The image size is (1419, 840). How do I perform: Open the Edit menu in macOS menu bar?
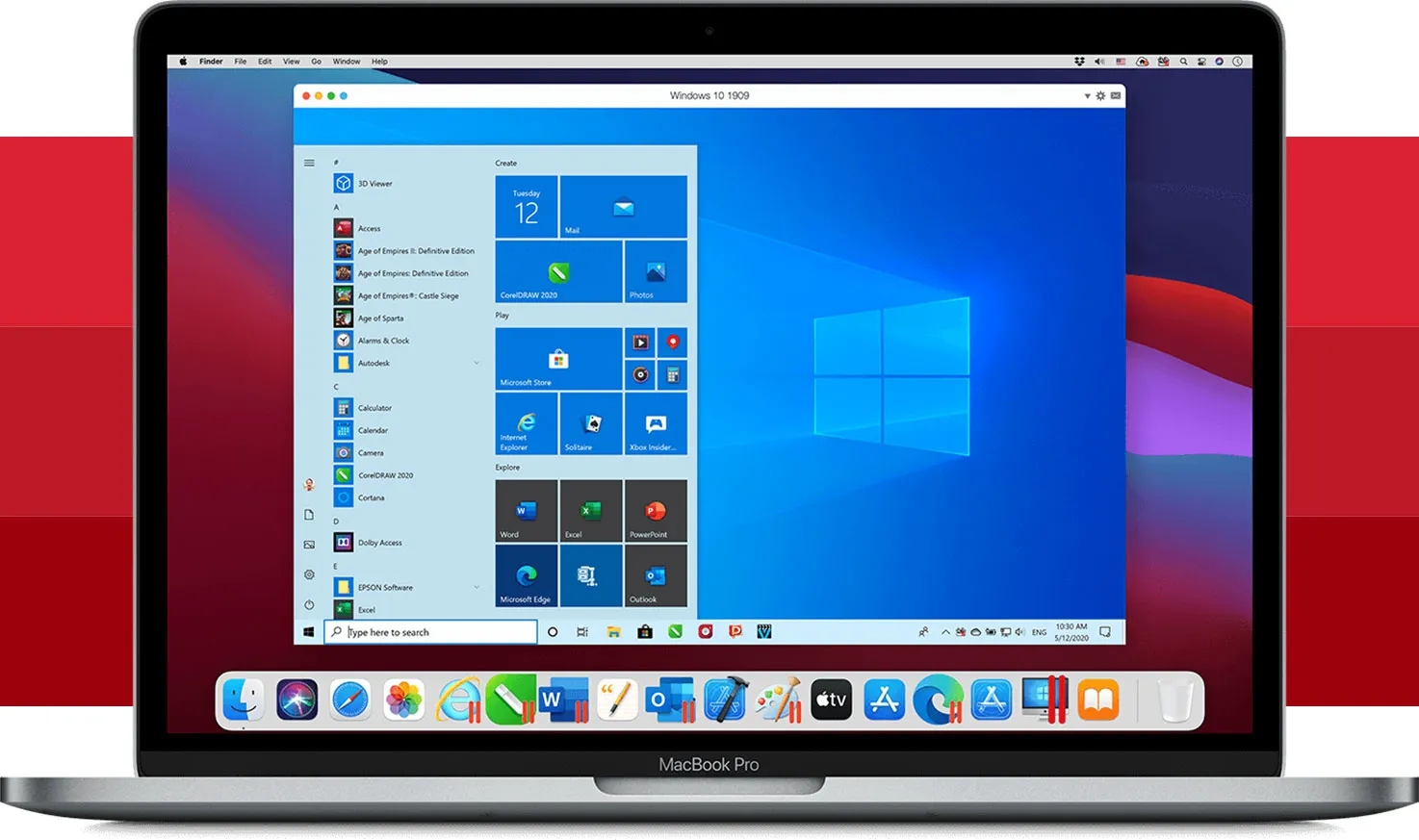tap(265, 62)
